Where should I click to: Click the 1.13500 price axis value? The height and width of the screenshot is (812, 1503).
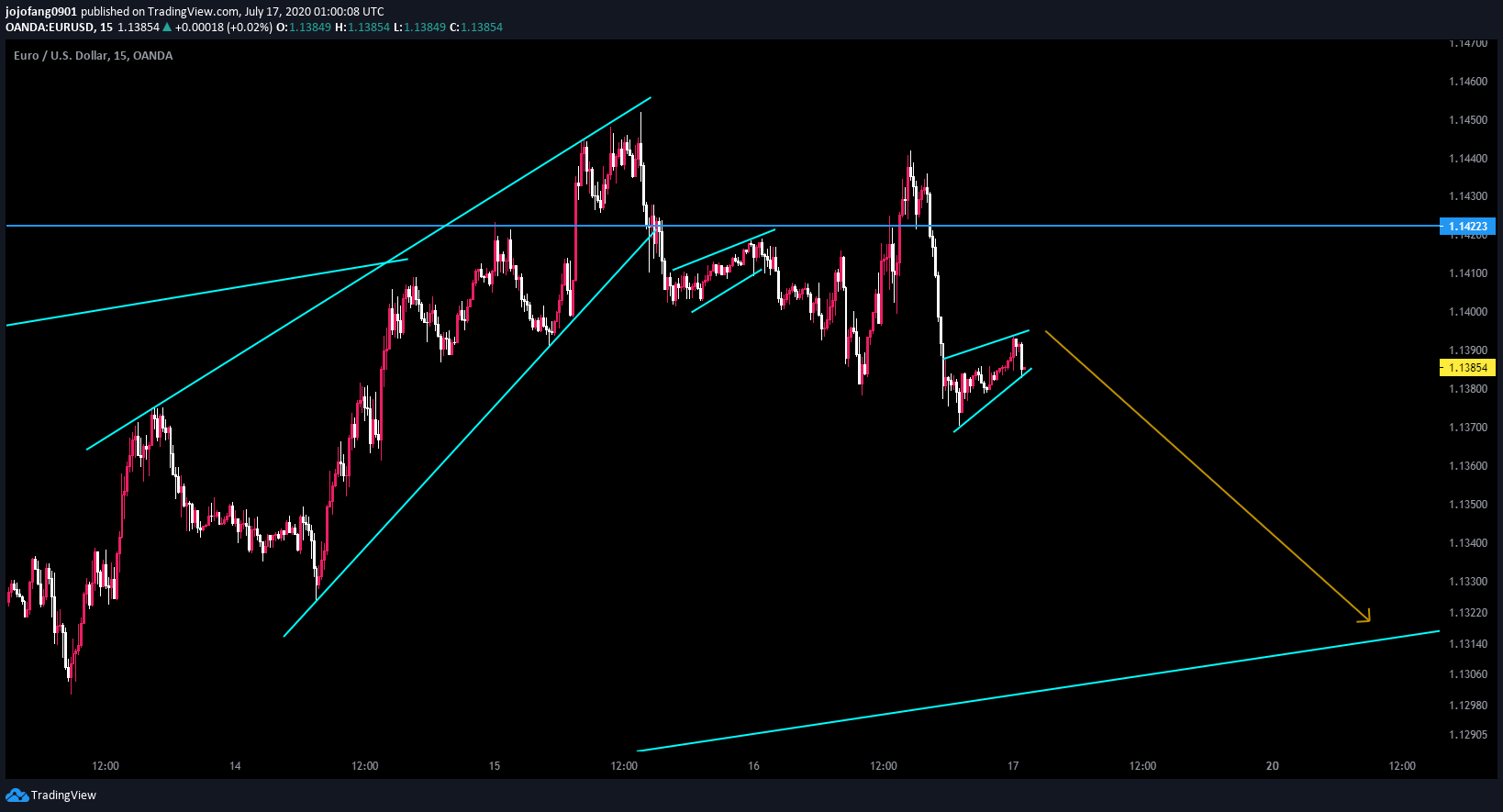(1468, 505)
